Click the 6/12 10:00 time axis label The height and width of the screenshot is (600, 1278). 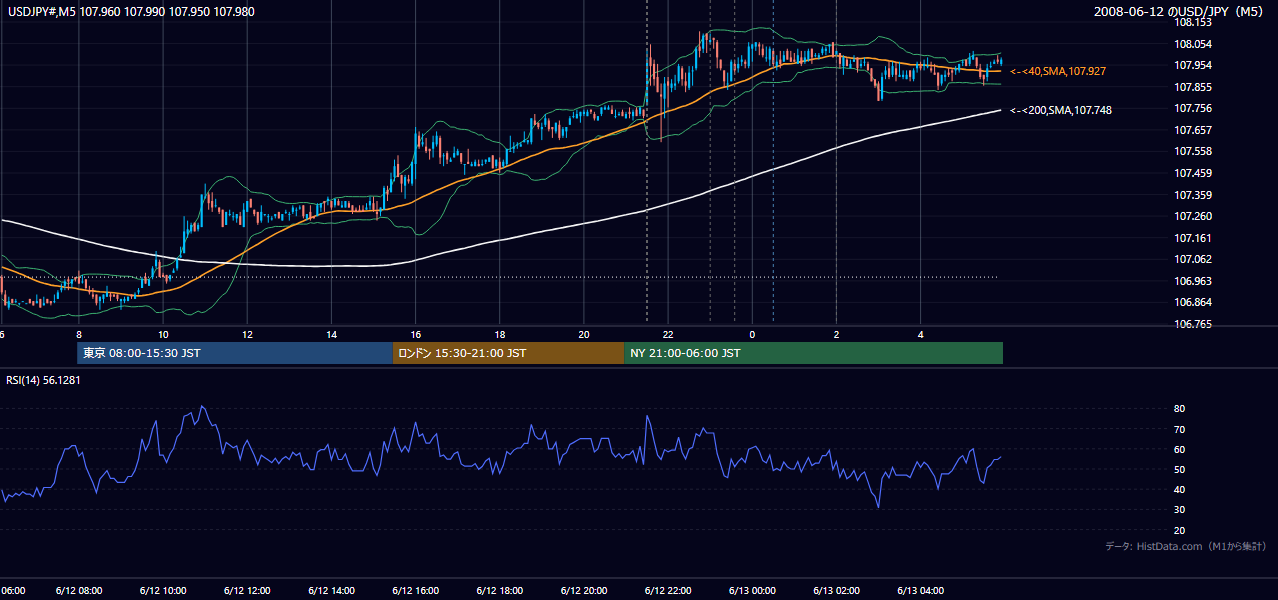[161, 591]
